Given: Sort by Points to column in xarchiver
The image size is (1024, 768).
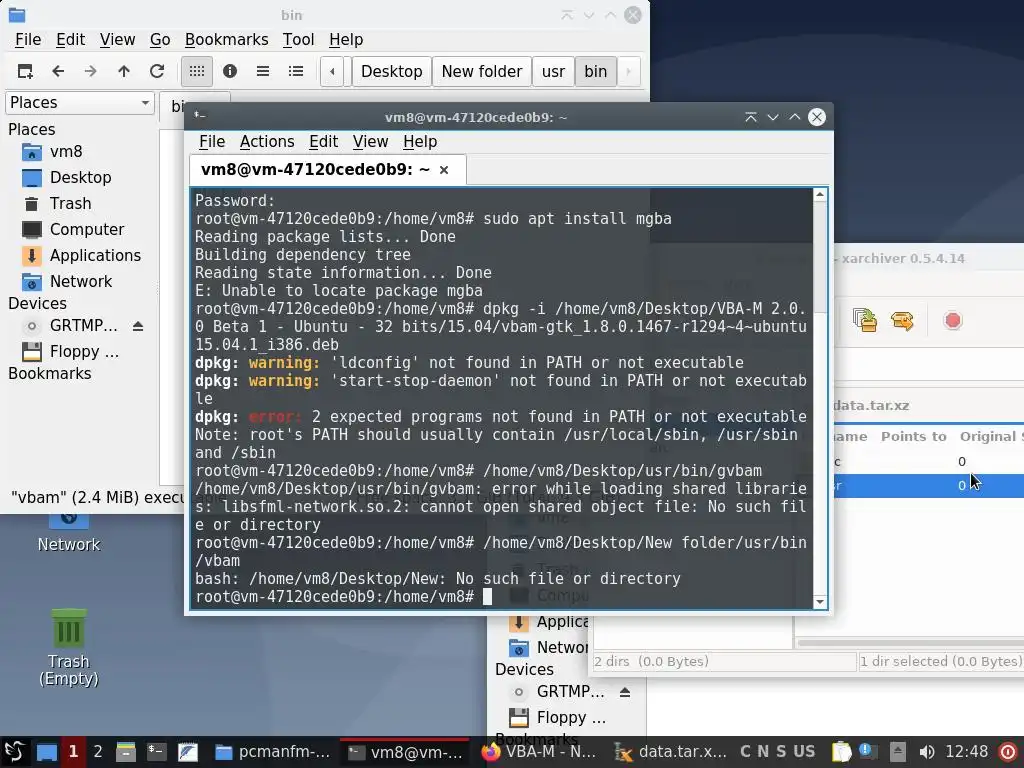Looking at the screenshot, I should [913, 436].
